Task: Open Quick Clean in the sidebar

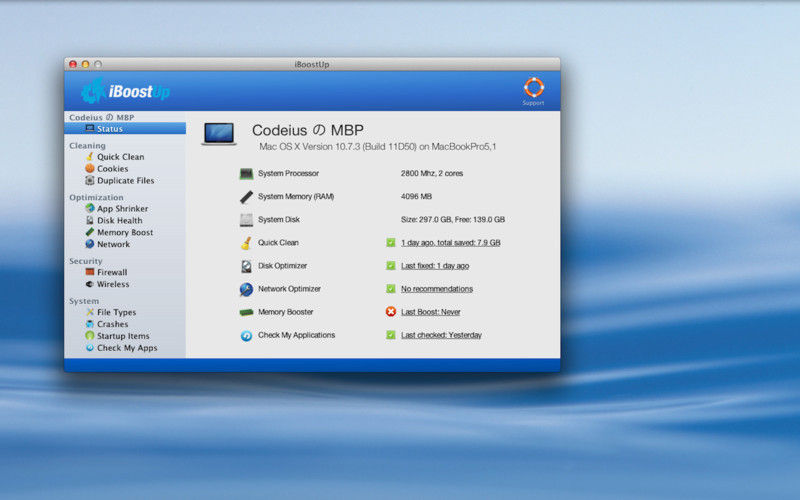Action: click(120, 157)
